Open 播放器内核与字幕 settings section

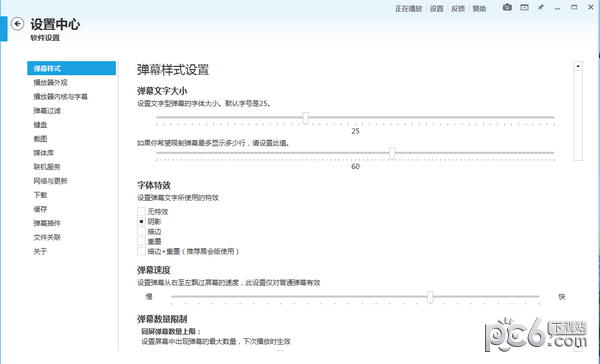(60, 96)
